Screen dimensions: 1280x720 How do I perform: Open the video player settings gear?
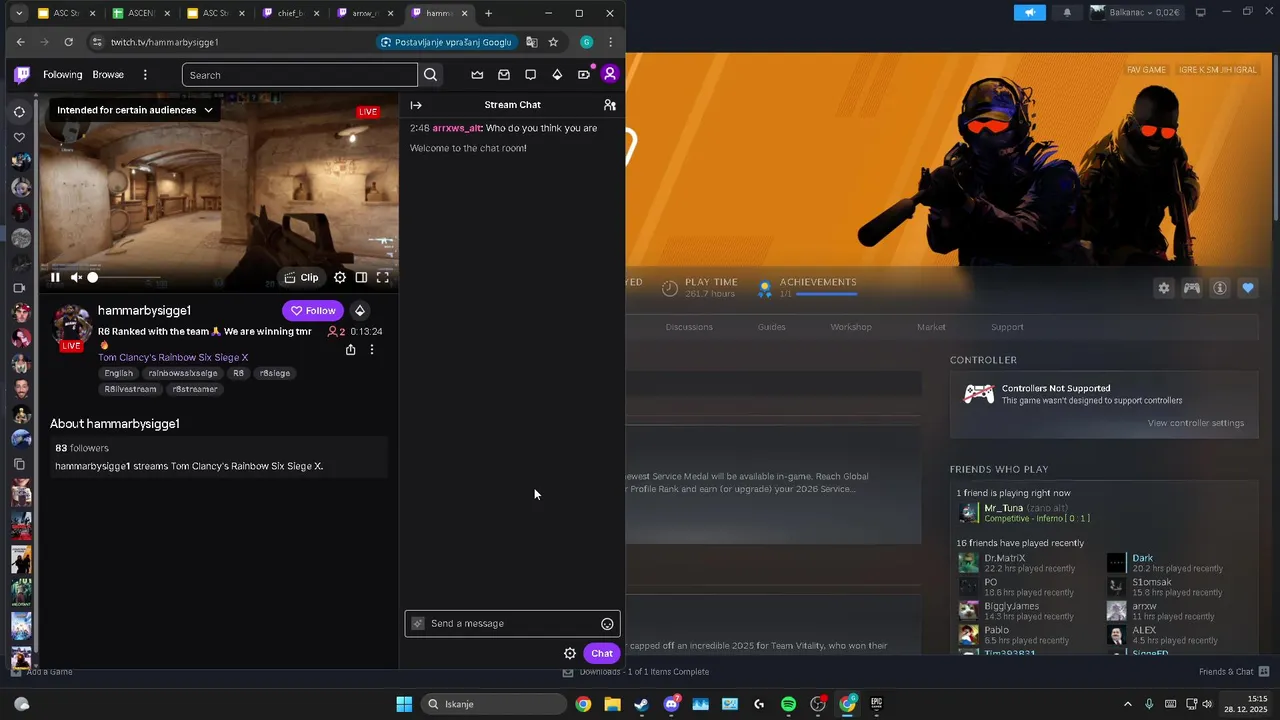pos(340,277)
